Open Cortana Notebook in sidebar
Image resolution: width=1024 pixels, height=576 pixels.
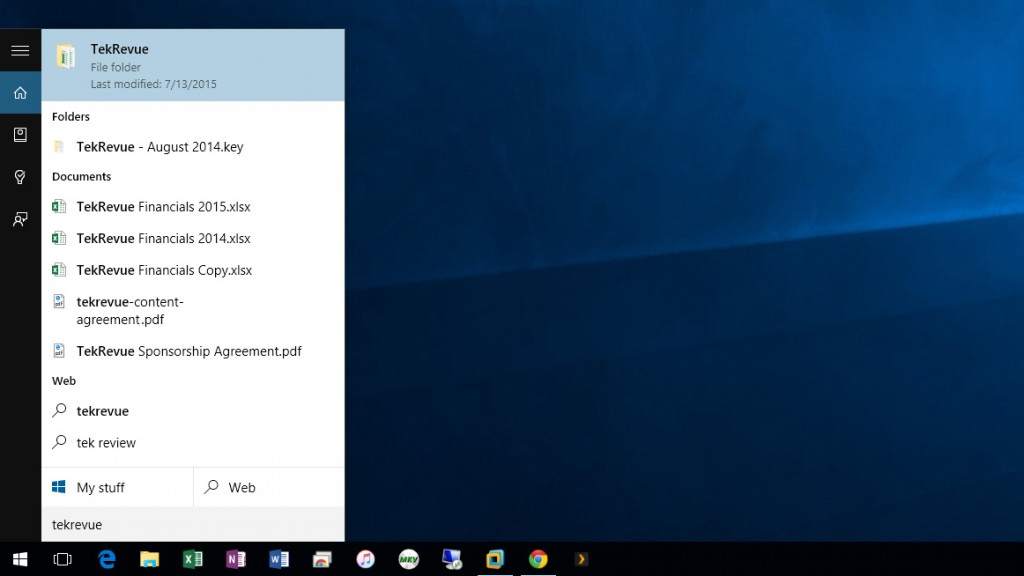pos(20,135)
